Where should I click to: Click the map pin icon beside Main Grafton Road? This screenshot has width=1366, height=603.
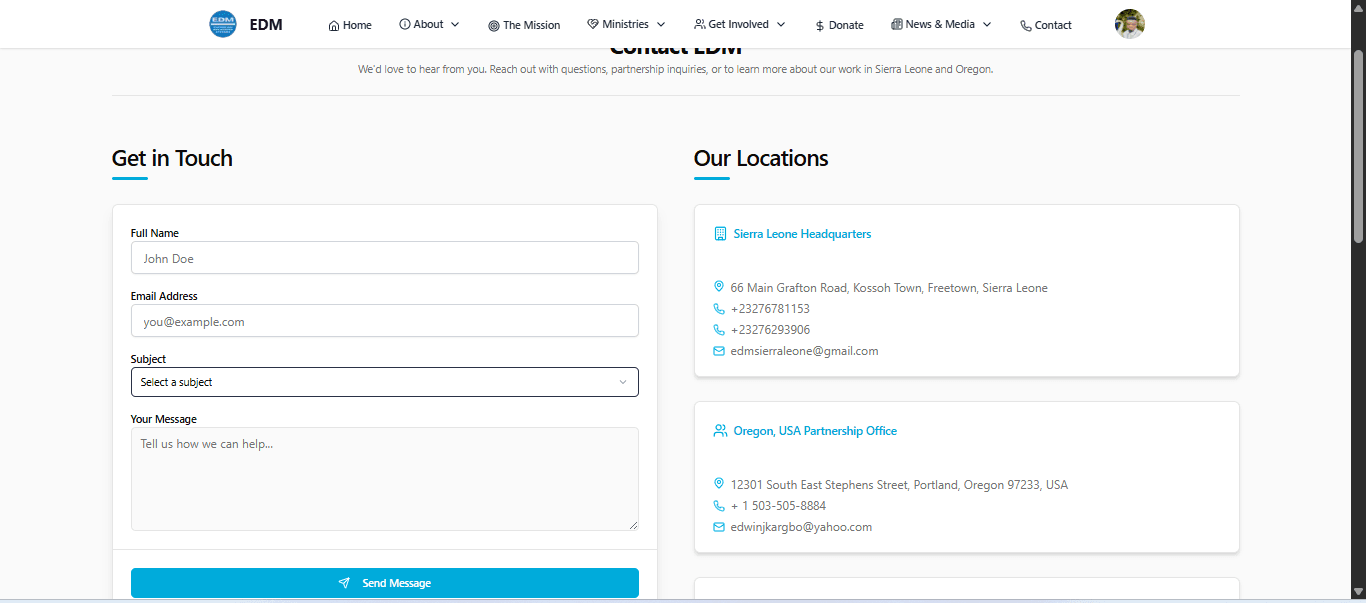(719, 287)
